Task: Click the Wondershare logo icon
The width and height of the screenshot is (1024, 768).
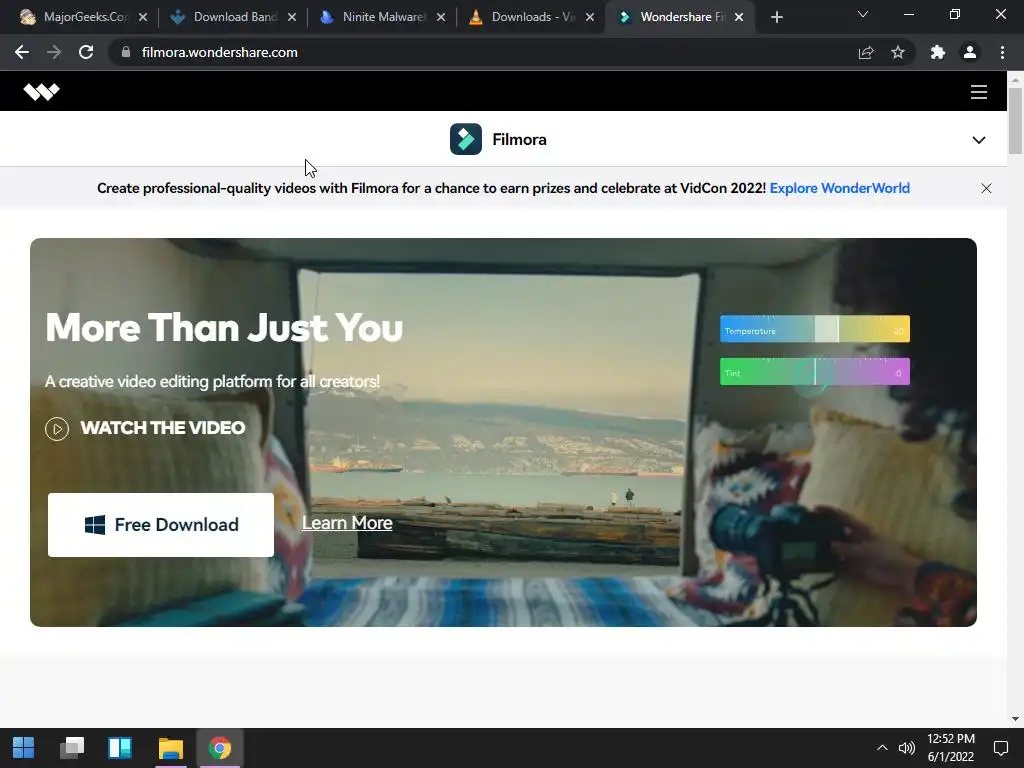Action: click(41, 91)
